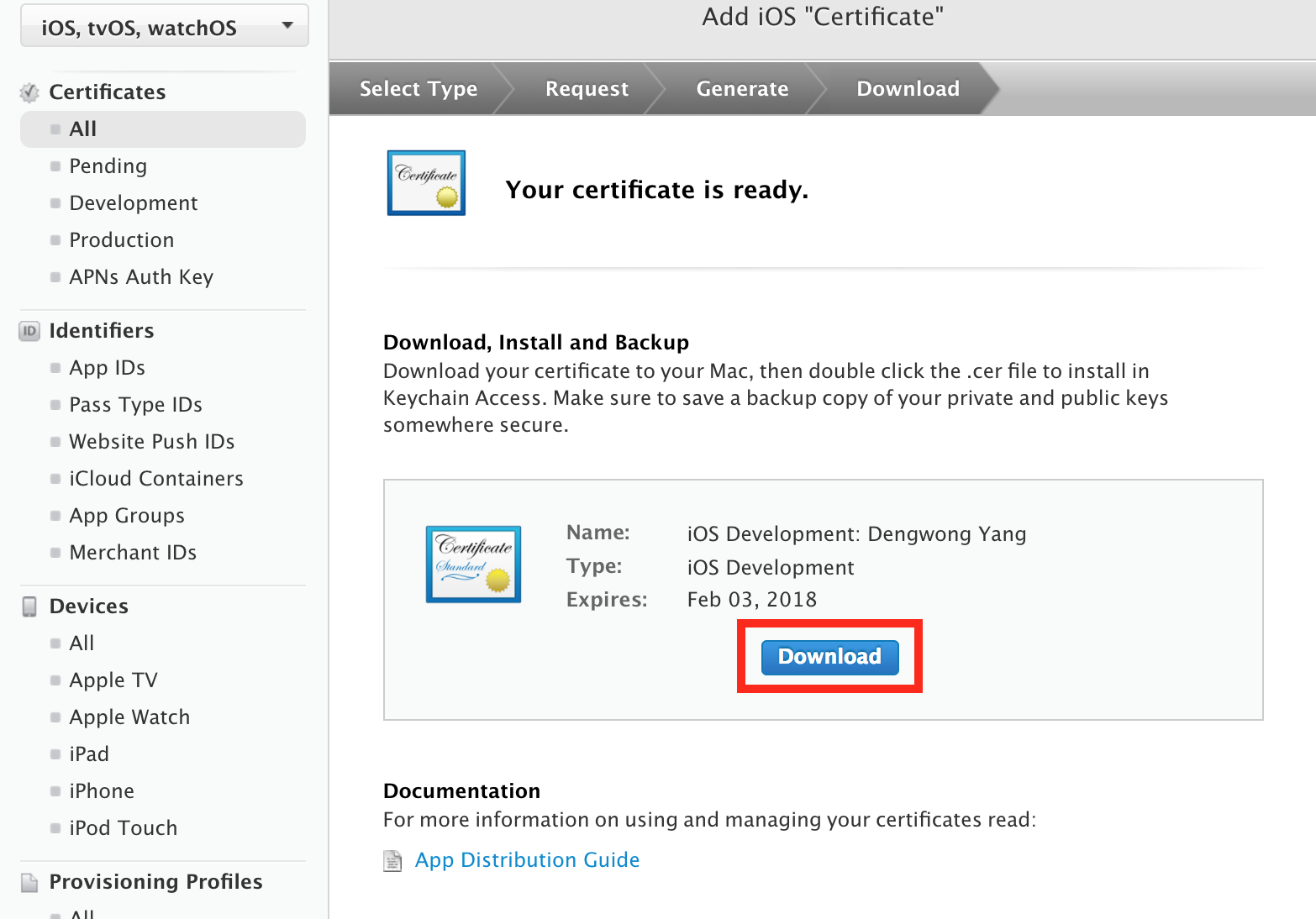Open APNs Auth Key
Viewport: 1316px width, 919px height.
click(x=141, y=277)
